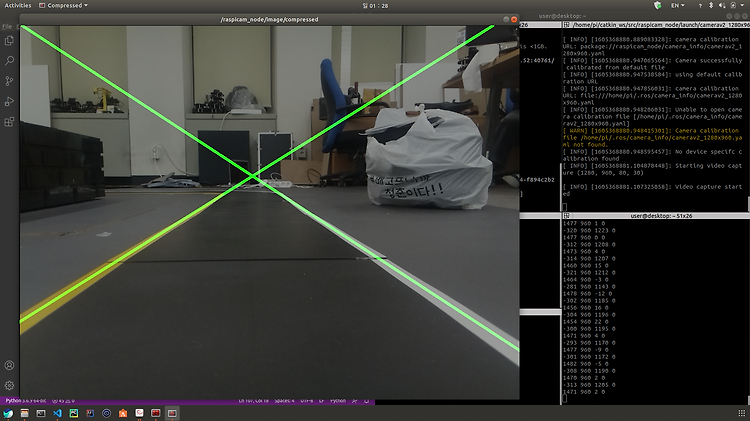Open Visual Studio Code from the dock

click(x=57, y=413)
